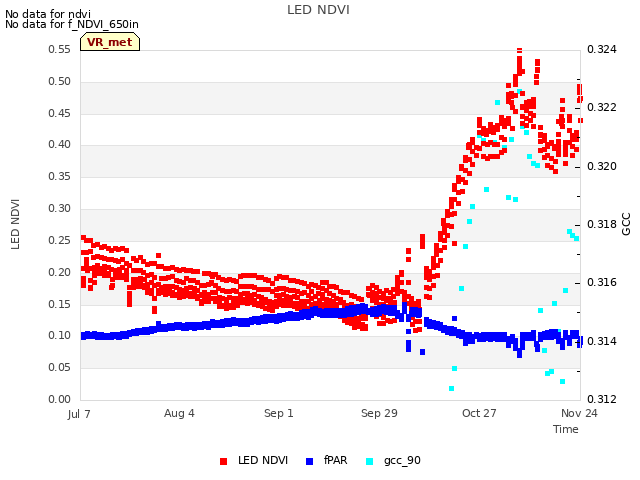This screenshot has height=480, width=640.
Task: Click the 0.30 left axis value
Action: (60, 209)
